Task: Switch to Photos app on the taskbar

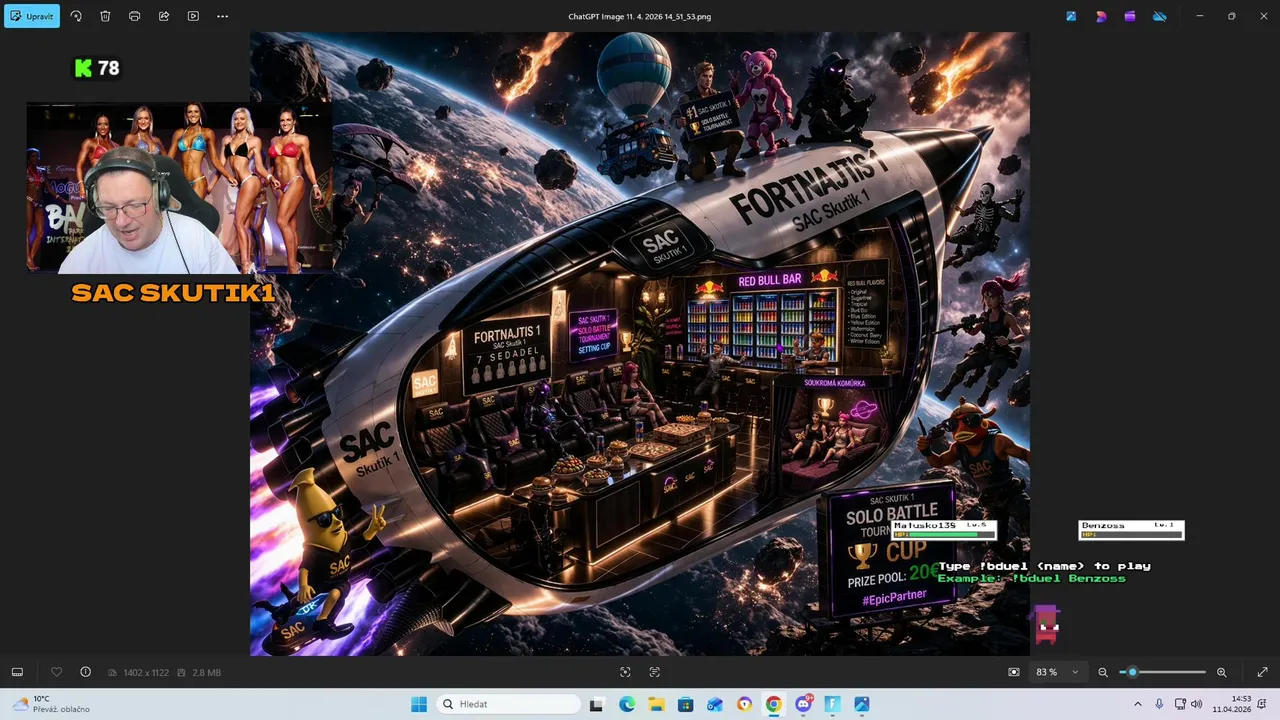Action: click(x=861, y=704)
